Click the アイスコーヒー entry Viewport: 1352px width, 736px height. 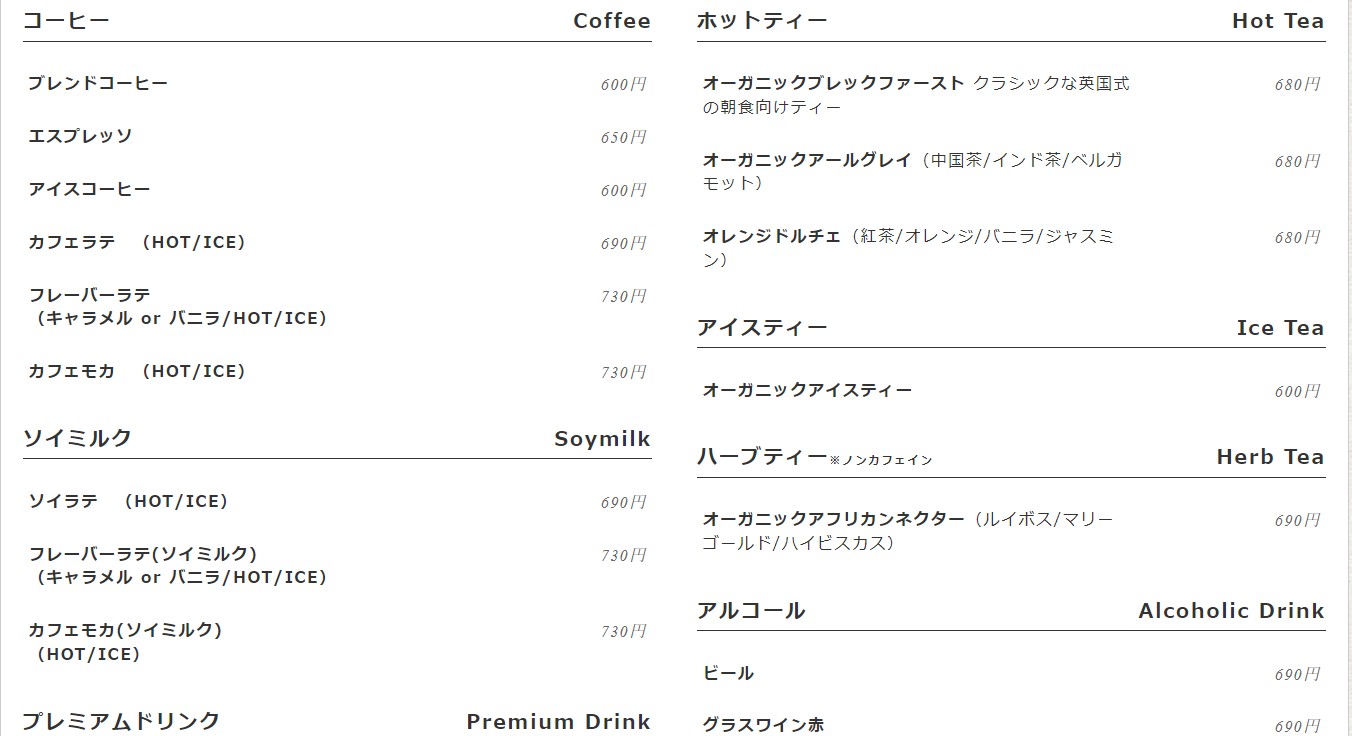click(89, 189)
